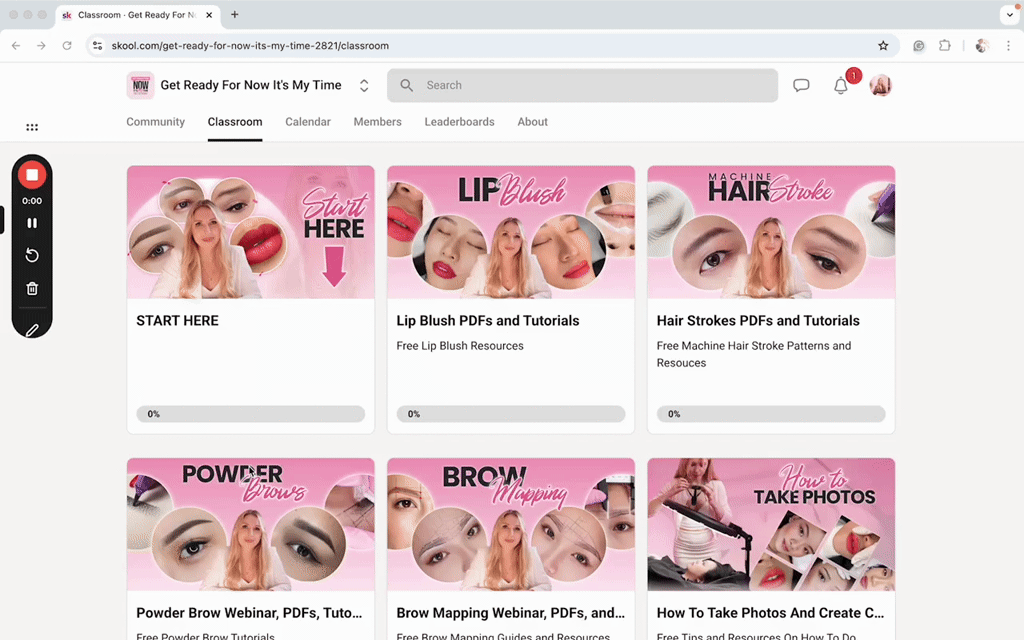Click the community logo icon
This screenshot has height=640, width=1024.
140,86
